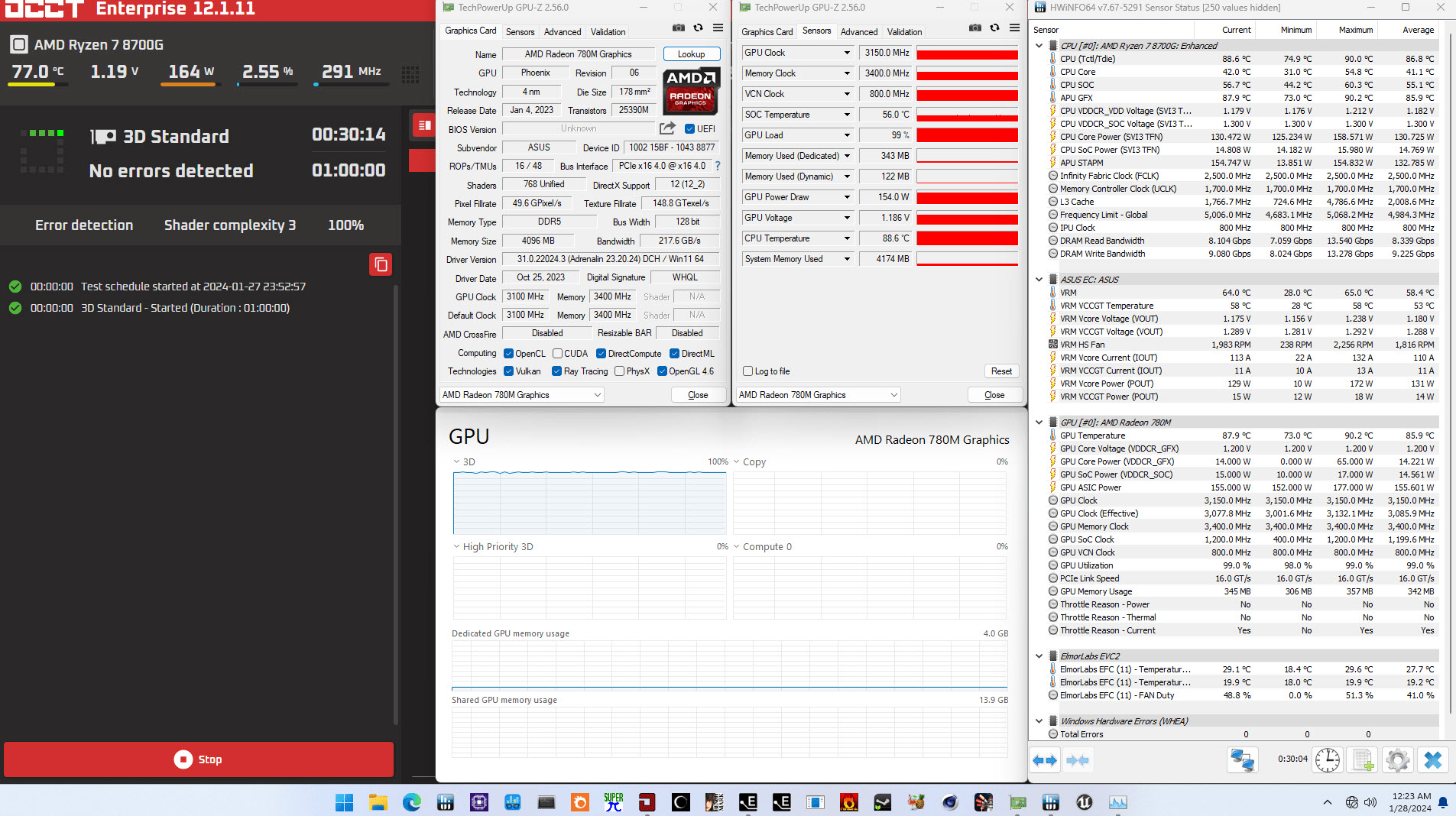Close HWiNFO sensors with blue X icon
This screenshot has height=816, width=1456.
[x=1433, y=760]
